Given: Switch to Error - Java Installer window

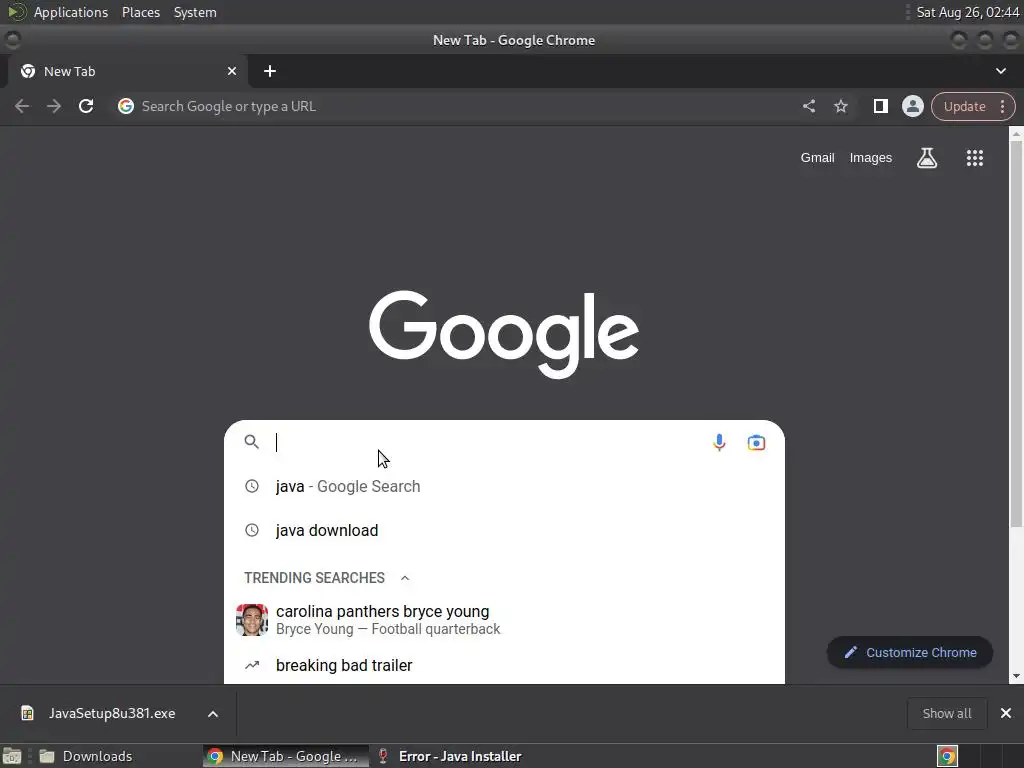Looking at the screenshot, I should (460, 756).
